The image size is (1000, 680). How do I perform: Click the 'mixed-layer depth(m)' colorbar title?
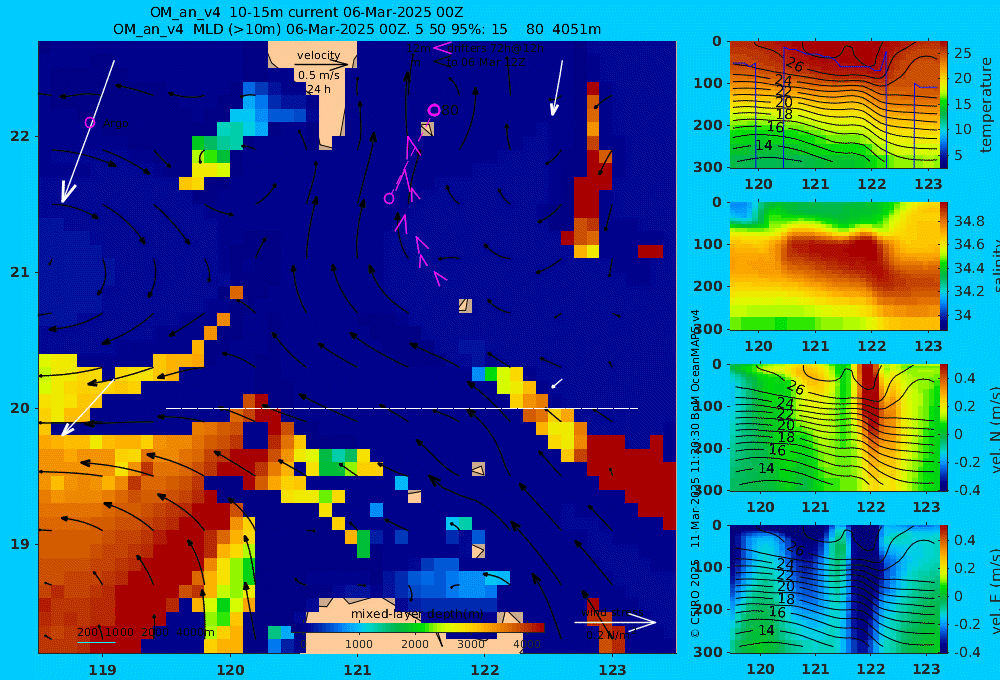pyautogui.click(x=418, y=614)
